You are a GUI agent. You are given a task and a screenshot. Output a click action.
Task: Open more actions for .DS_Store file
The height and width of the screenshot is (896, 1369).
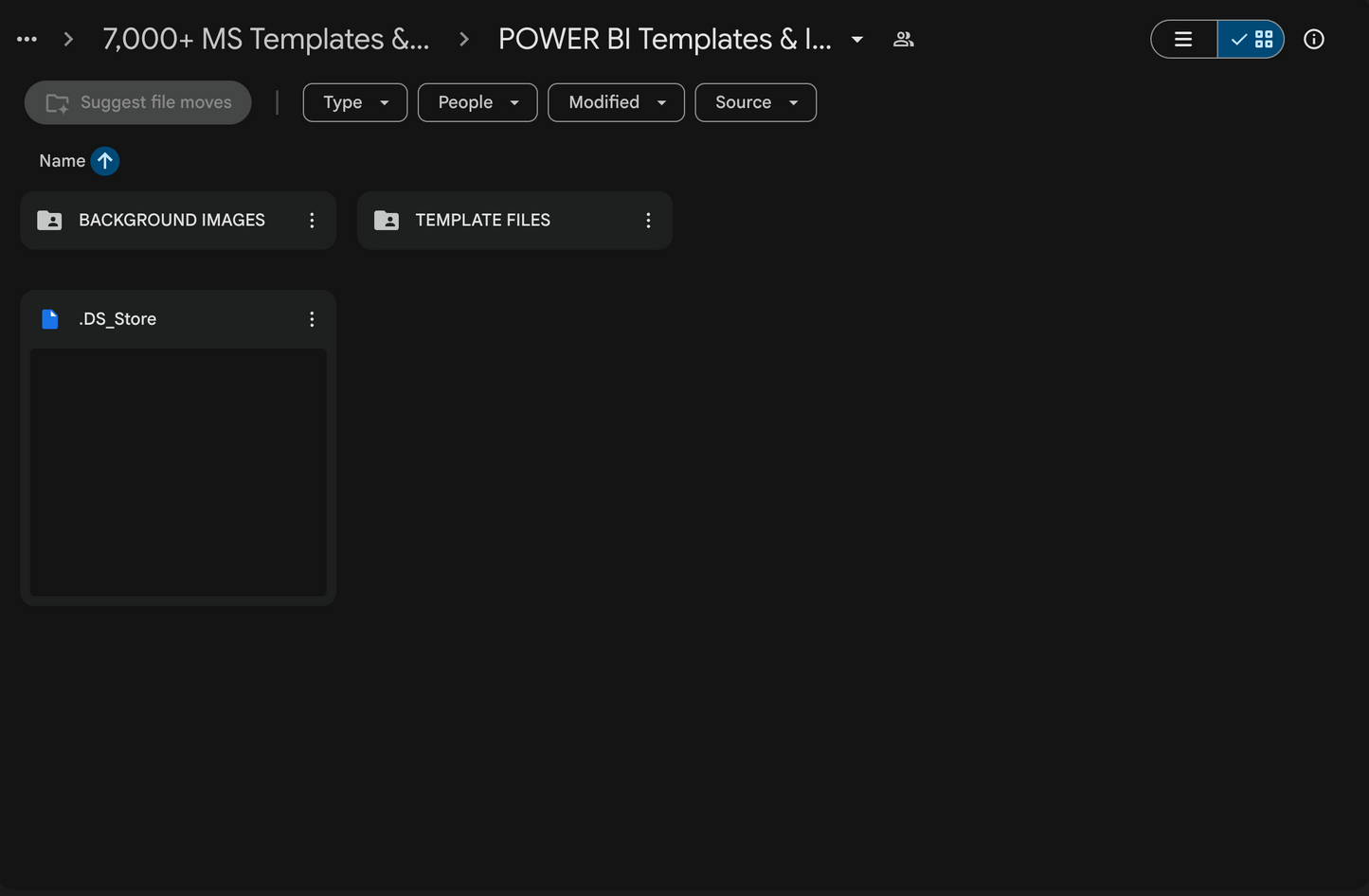[312, 319]
